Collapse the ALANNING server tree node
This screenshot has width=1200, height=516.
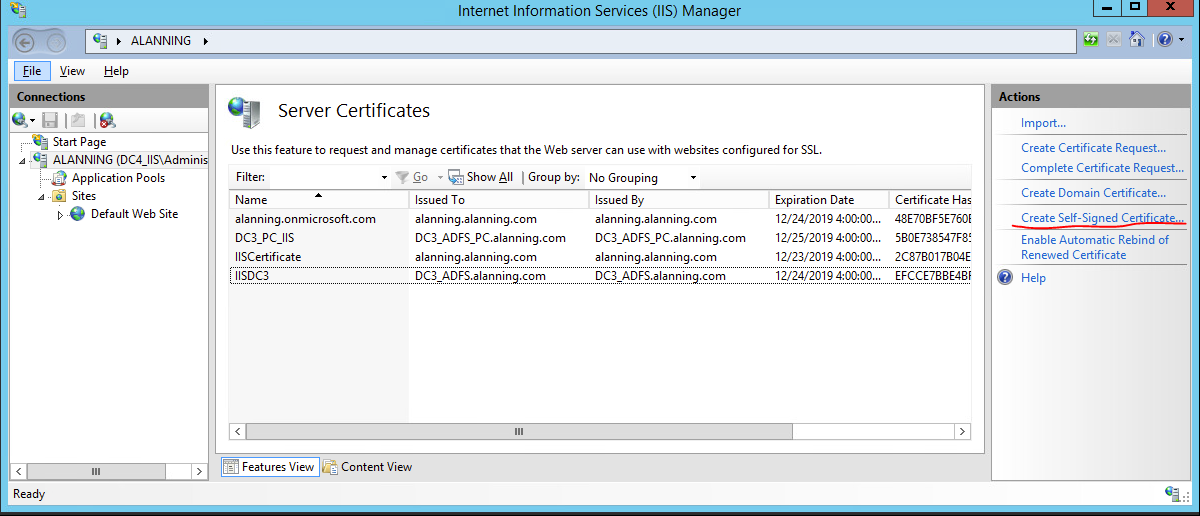tap(23, 160)
